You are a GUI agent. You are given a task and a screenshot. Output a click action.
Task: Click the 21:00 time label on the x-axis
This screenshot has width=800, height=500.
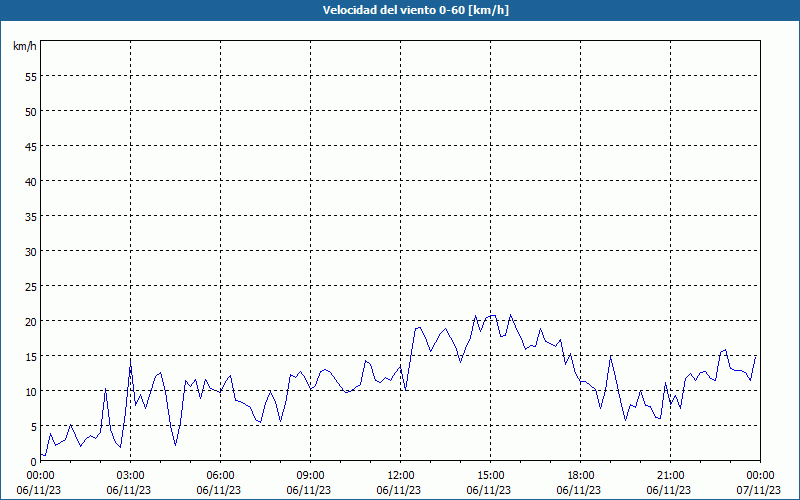point(670,476)
